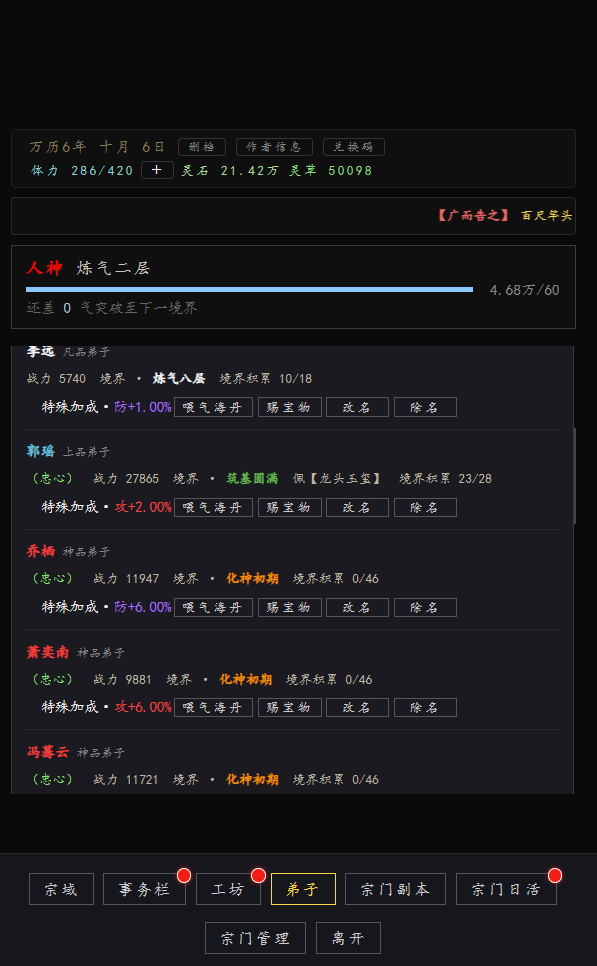Screen dimensions: 597x966
Task: Click 乔栖's 防+6.00% bonus text
Action: click(x=143, y=607)
